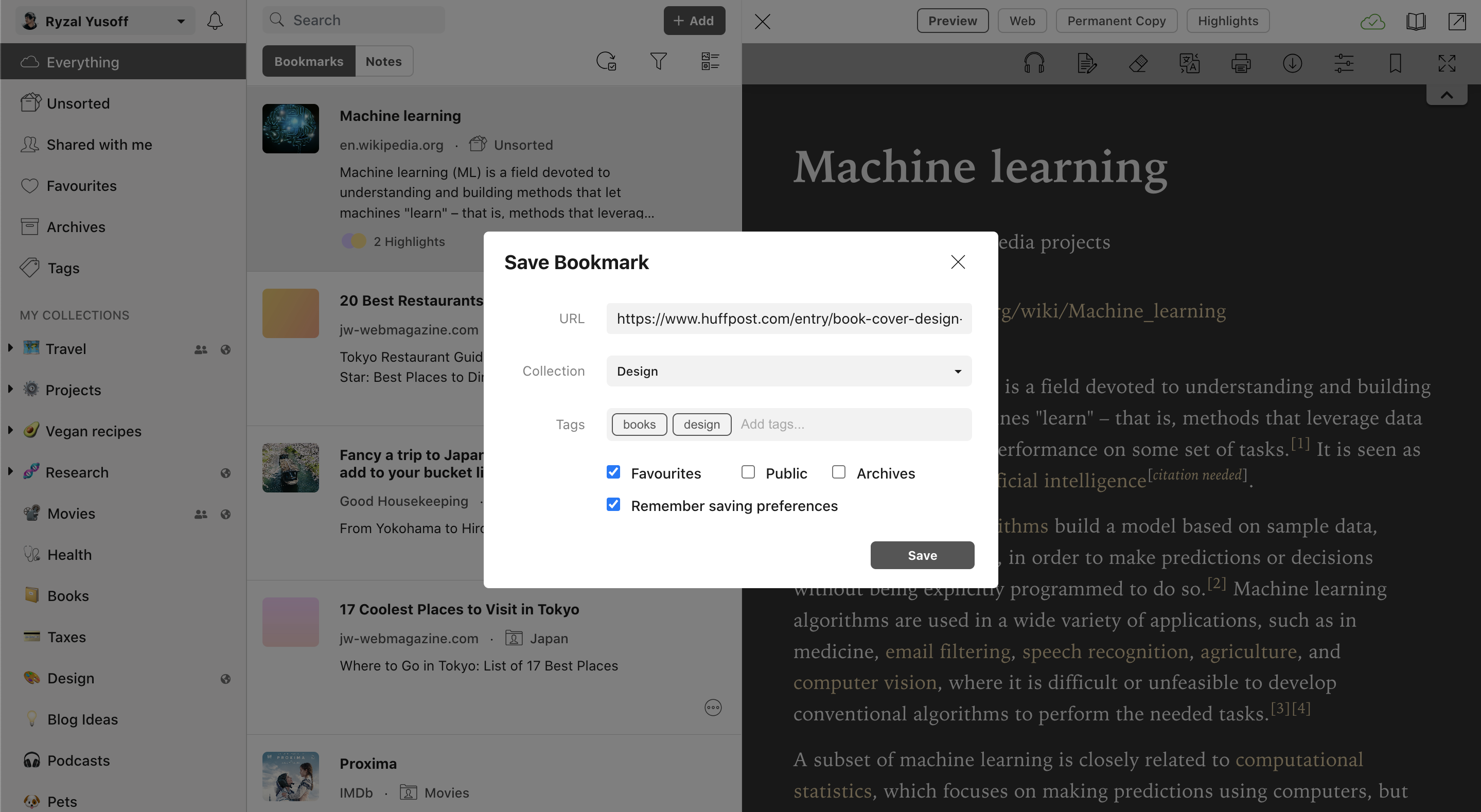Check the Archives checkbox
This screenshot has height=812, width=1481.
point(839,472)
